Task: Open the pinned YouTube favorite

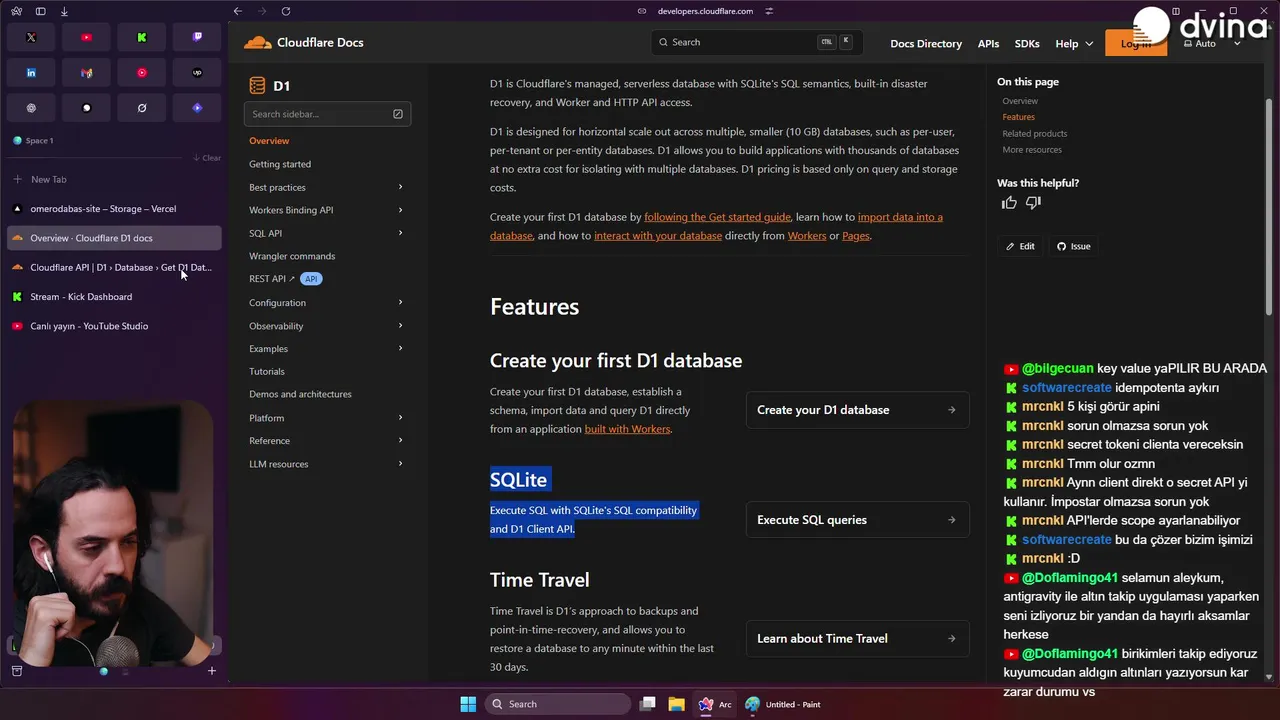Action: point(86,37)
